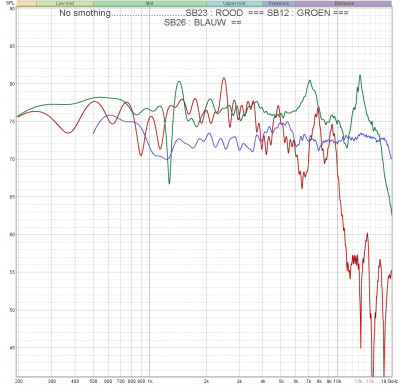Click the 10k label on frequency axis
Image resolution: width=400 pixels, height=386 pixels.
[x=338, y=381]
